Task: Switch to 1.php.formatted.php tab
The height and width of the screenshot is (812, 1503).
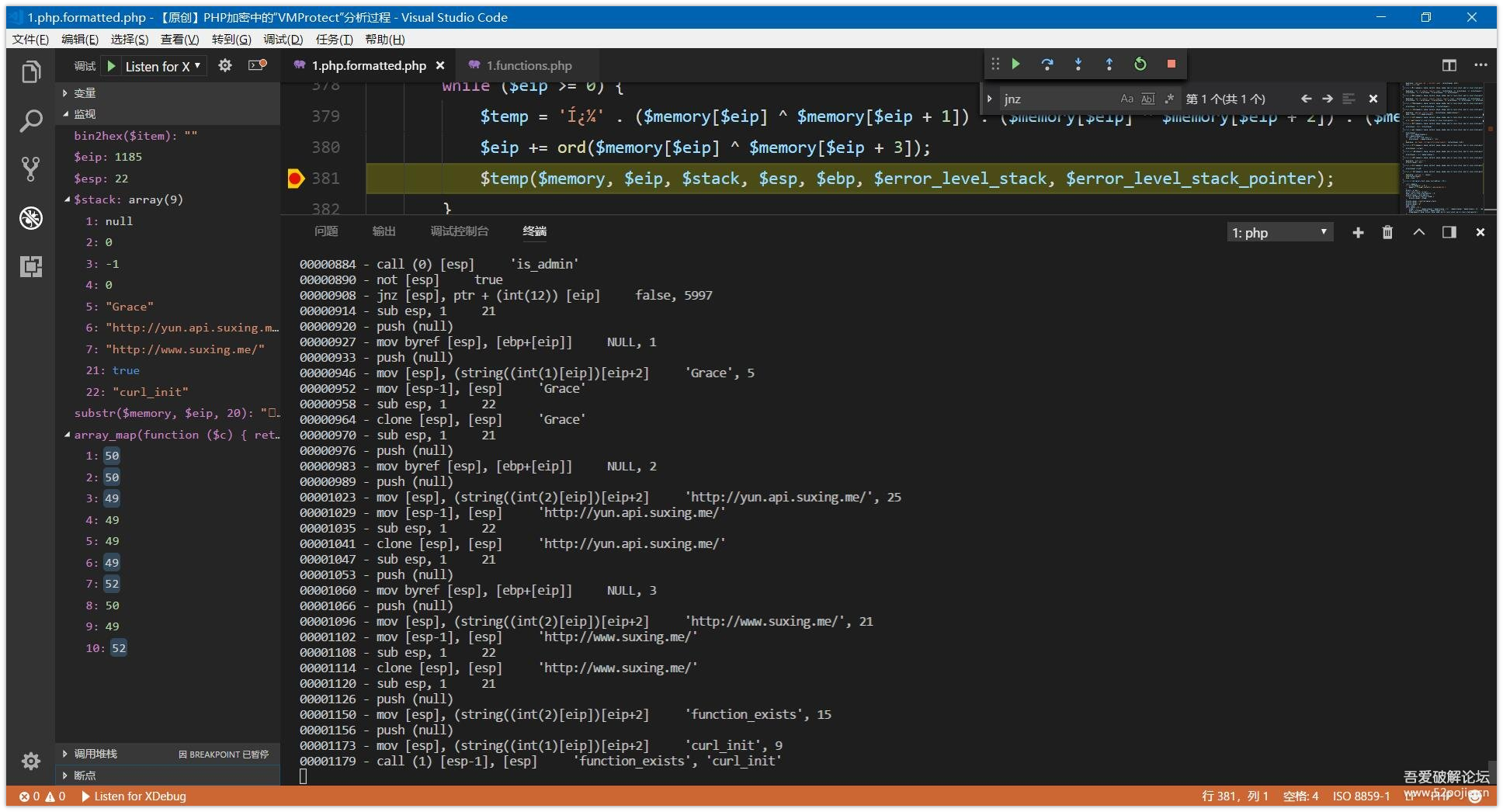Action: point(369,66)
